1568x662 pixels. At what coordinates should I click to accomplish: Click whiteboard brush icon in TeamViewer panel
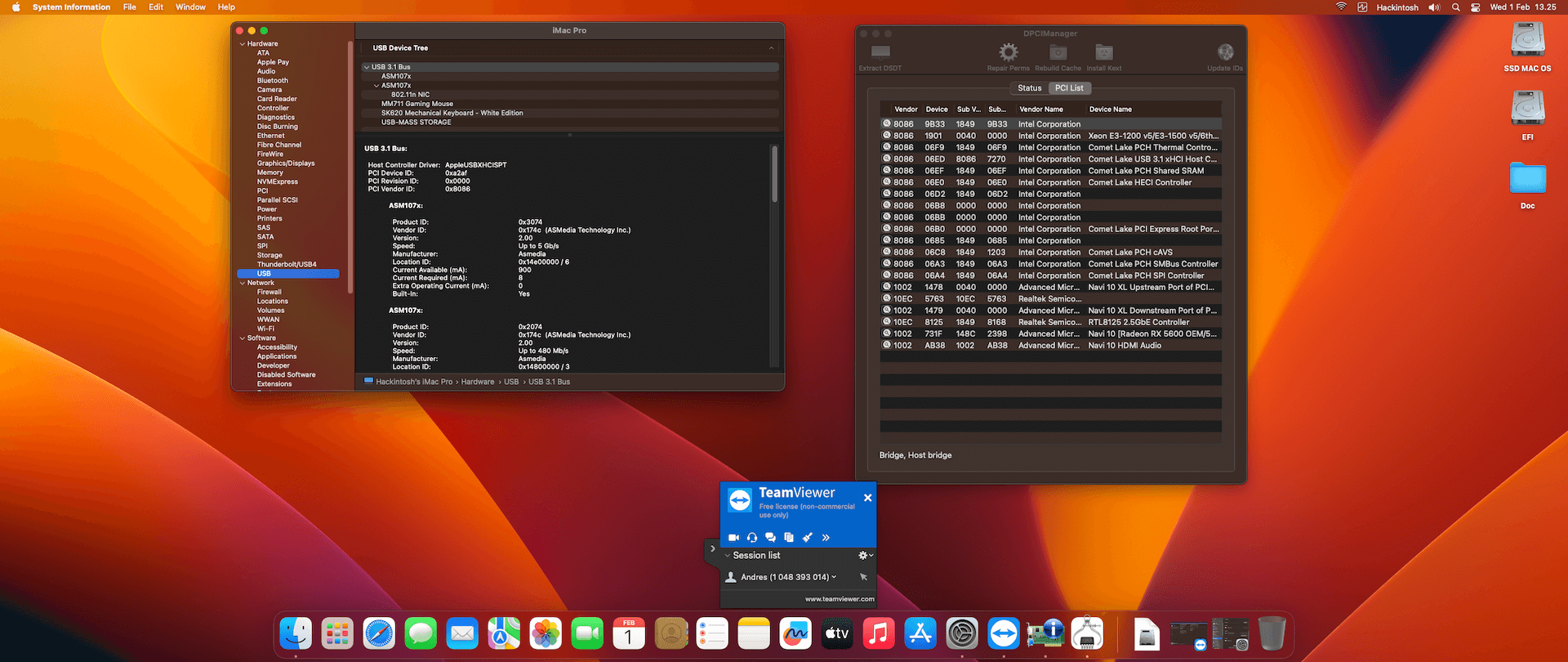807,538
